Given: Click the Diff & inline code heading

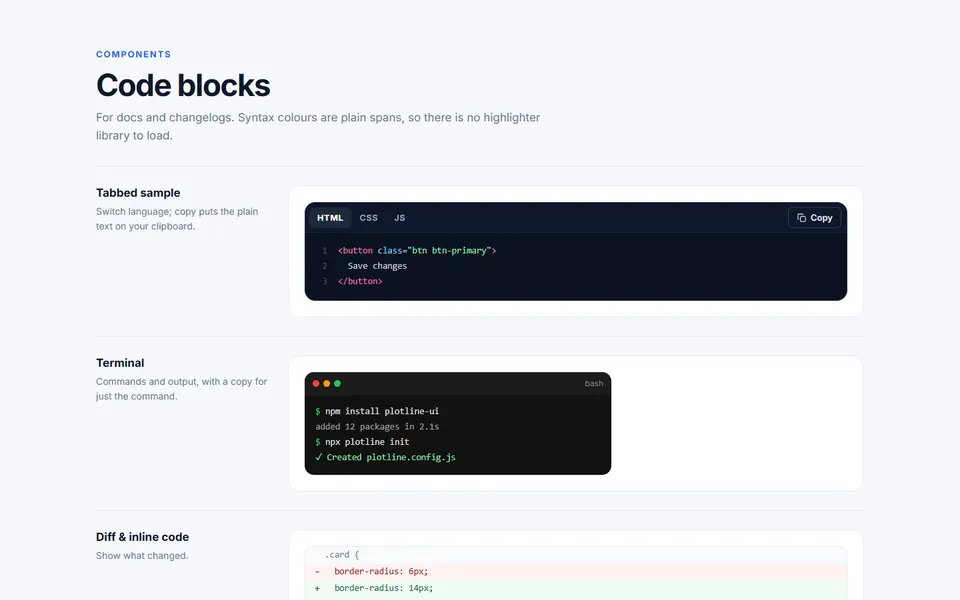Looking at the screenshot, I should [x=143, y=537].
